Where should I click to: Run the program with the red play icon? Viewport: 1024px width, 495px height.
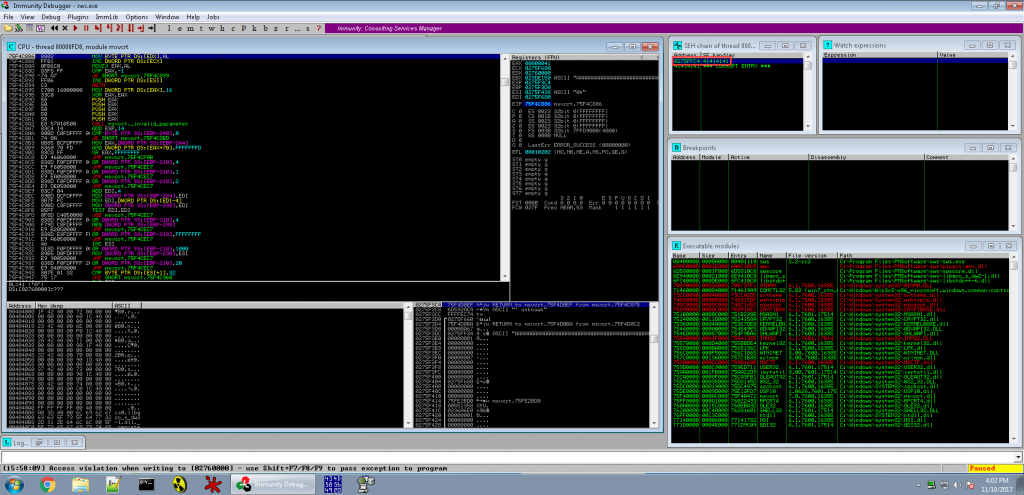(x=76, y=29)
